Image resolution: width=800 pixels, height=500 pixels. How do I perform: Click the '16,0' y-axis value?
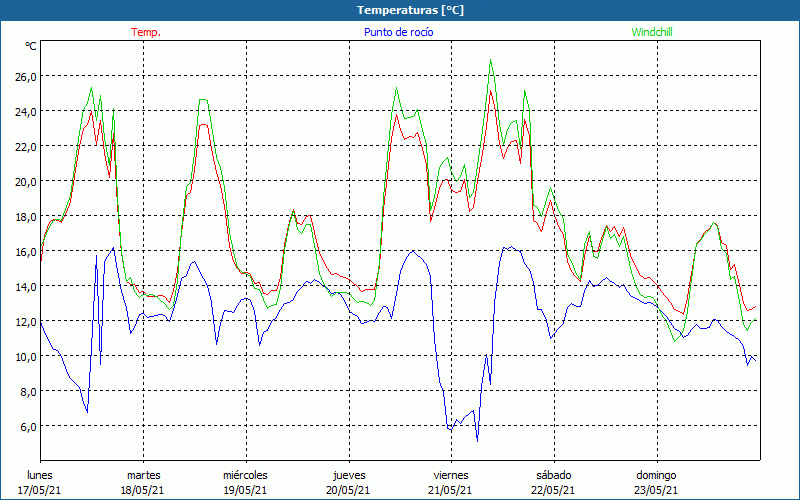click(x=26, y=252)
